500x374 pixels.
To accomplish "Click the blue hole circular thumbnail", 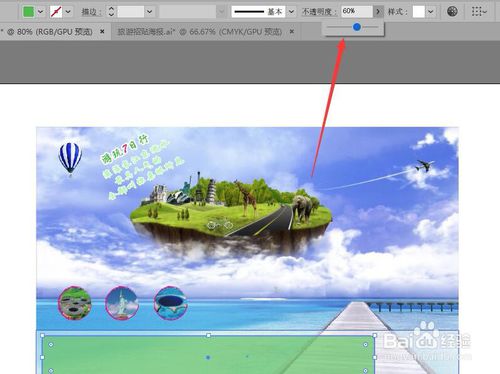I will 170,303.
